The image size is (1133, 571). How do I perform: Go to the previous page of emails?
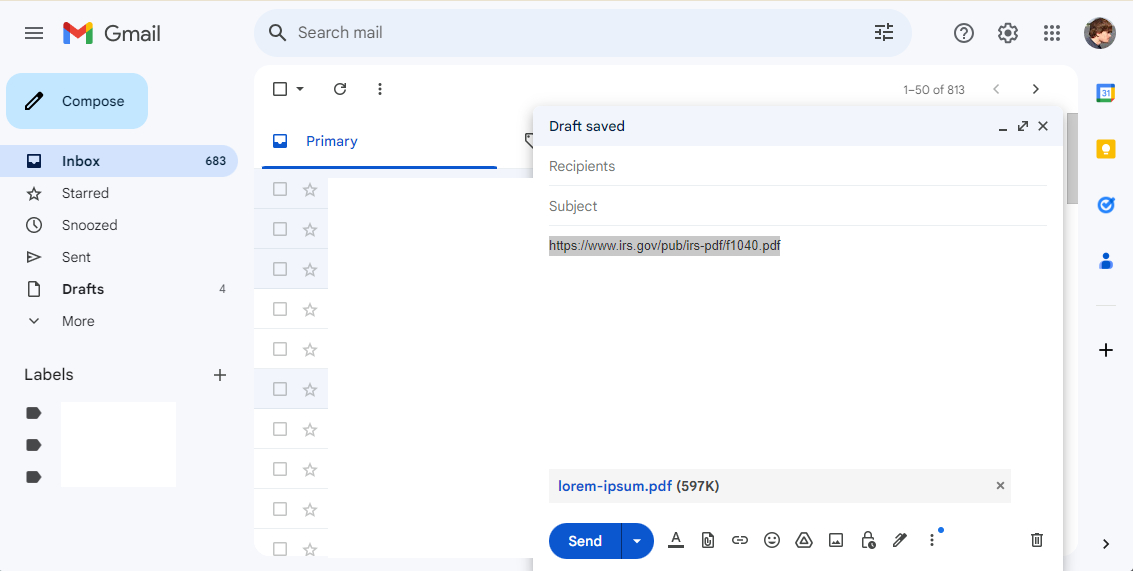click(996, 89)
